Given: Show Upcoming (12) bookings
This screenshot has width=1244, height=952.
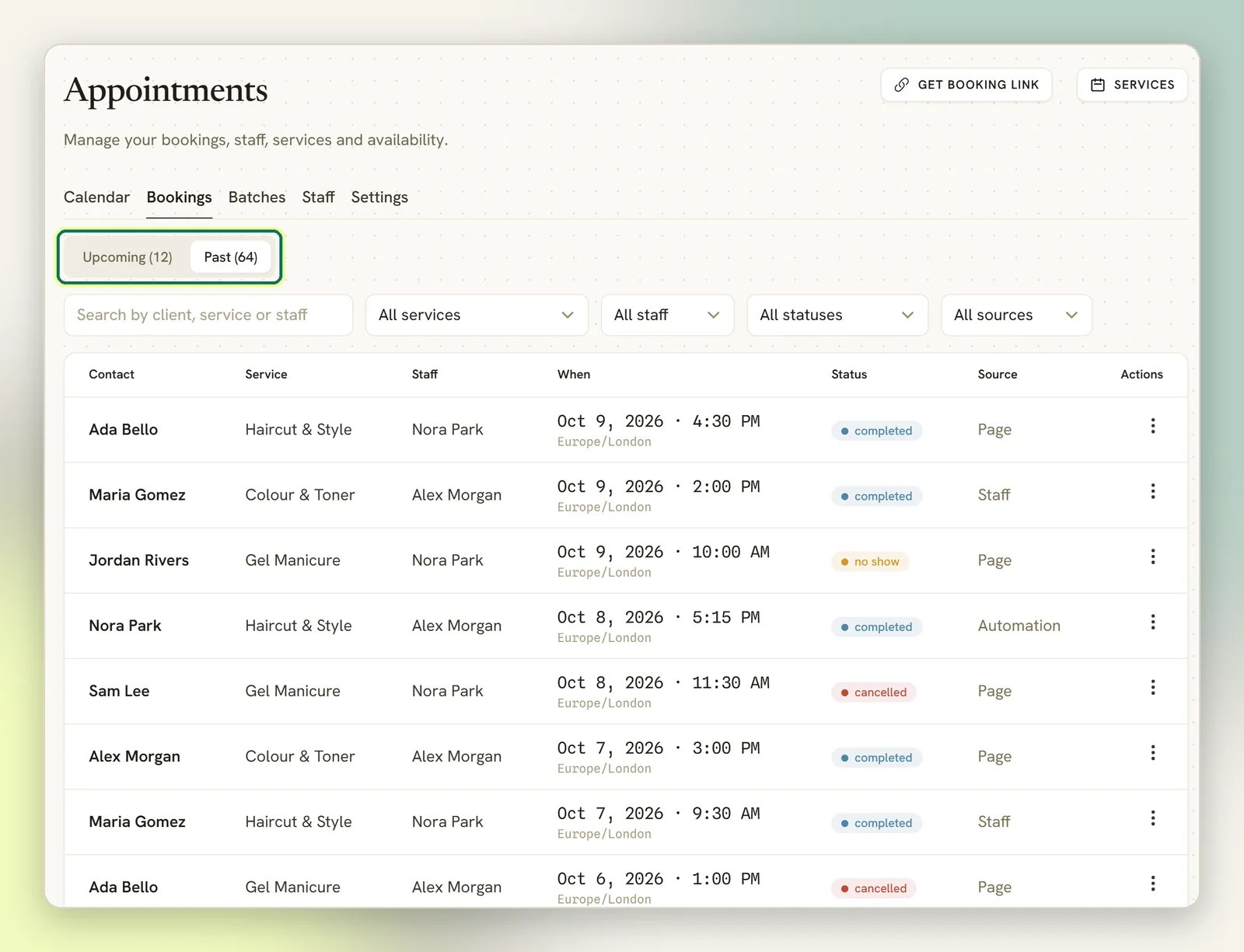Looking at the screenshot, I should [x=128, y=257].
